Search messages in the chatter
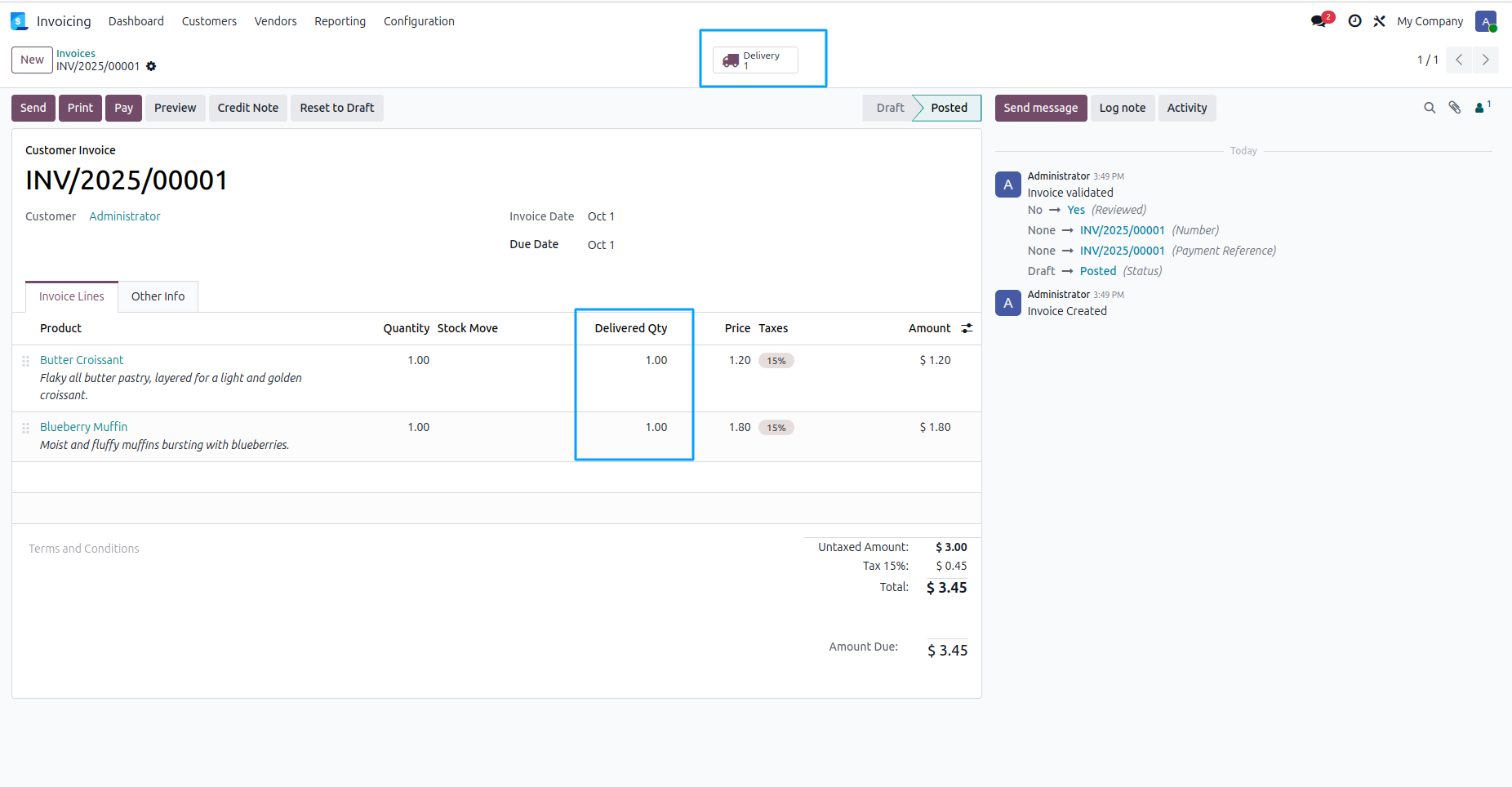The height and width of the screenshot is (787, 1512). click(1430, 108)
